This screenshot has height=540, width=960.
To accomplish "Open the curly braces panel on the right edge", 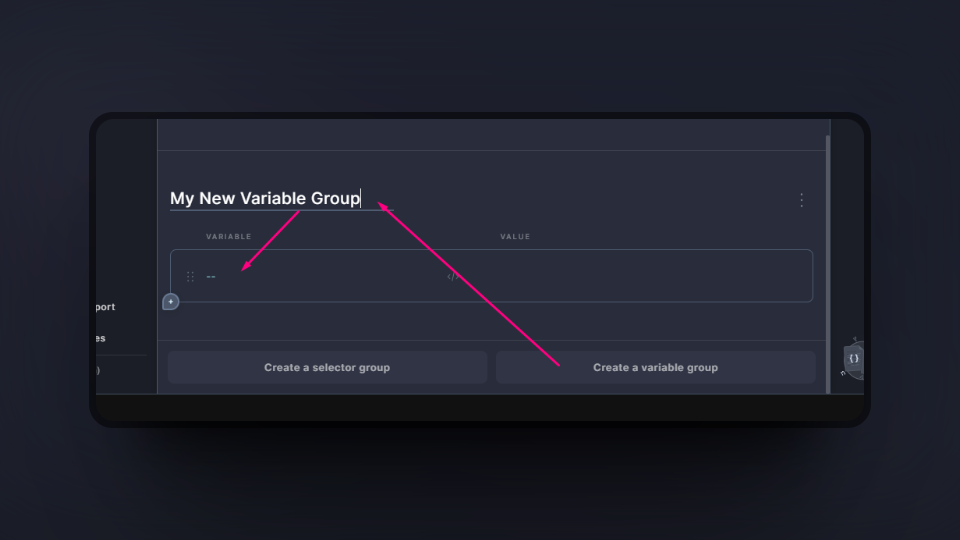I will click(x=853, y=358).
